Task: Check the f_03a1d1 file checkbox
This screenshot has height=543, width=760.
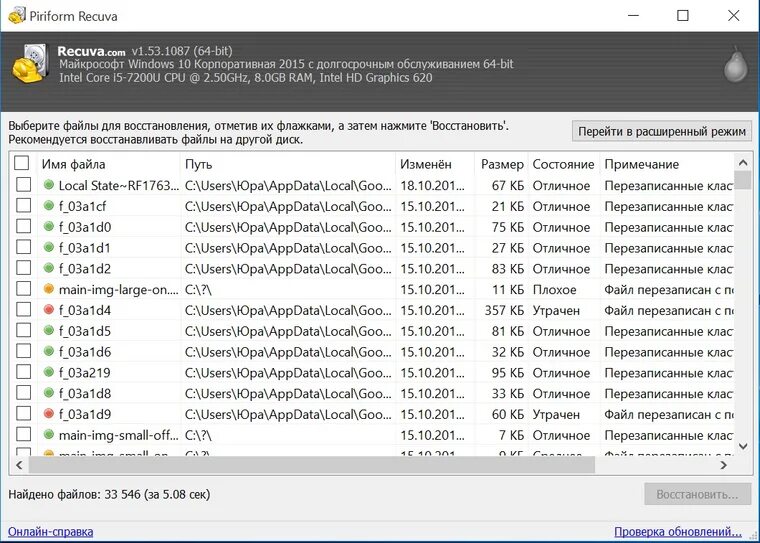Action: (24, 247)
